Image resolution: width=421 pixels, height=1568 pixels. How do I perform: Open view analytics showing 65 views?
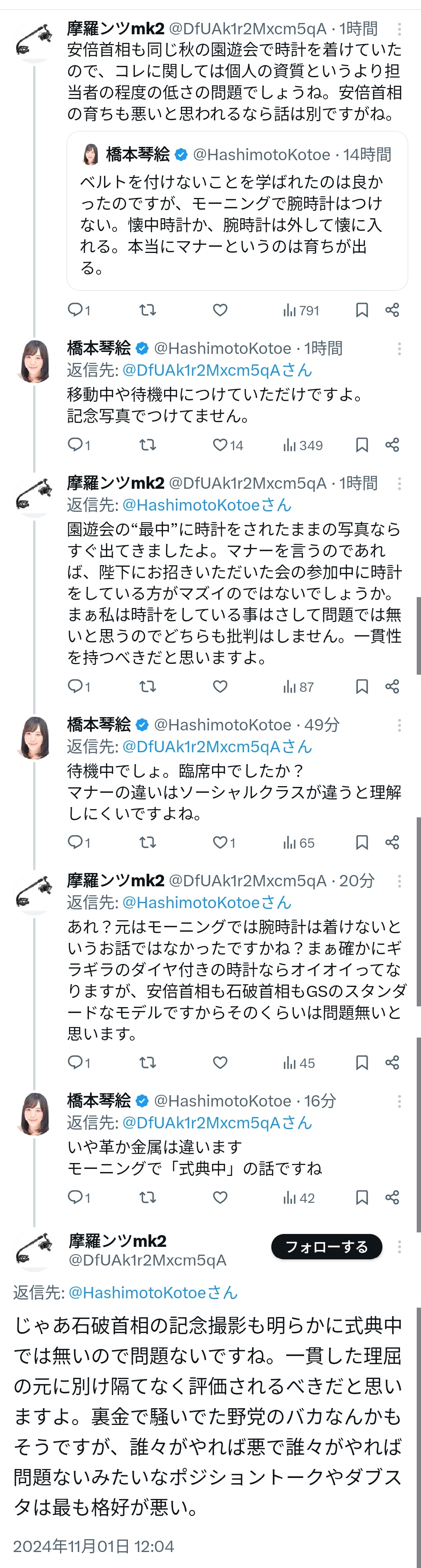tap(299, 842)
